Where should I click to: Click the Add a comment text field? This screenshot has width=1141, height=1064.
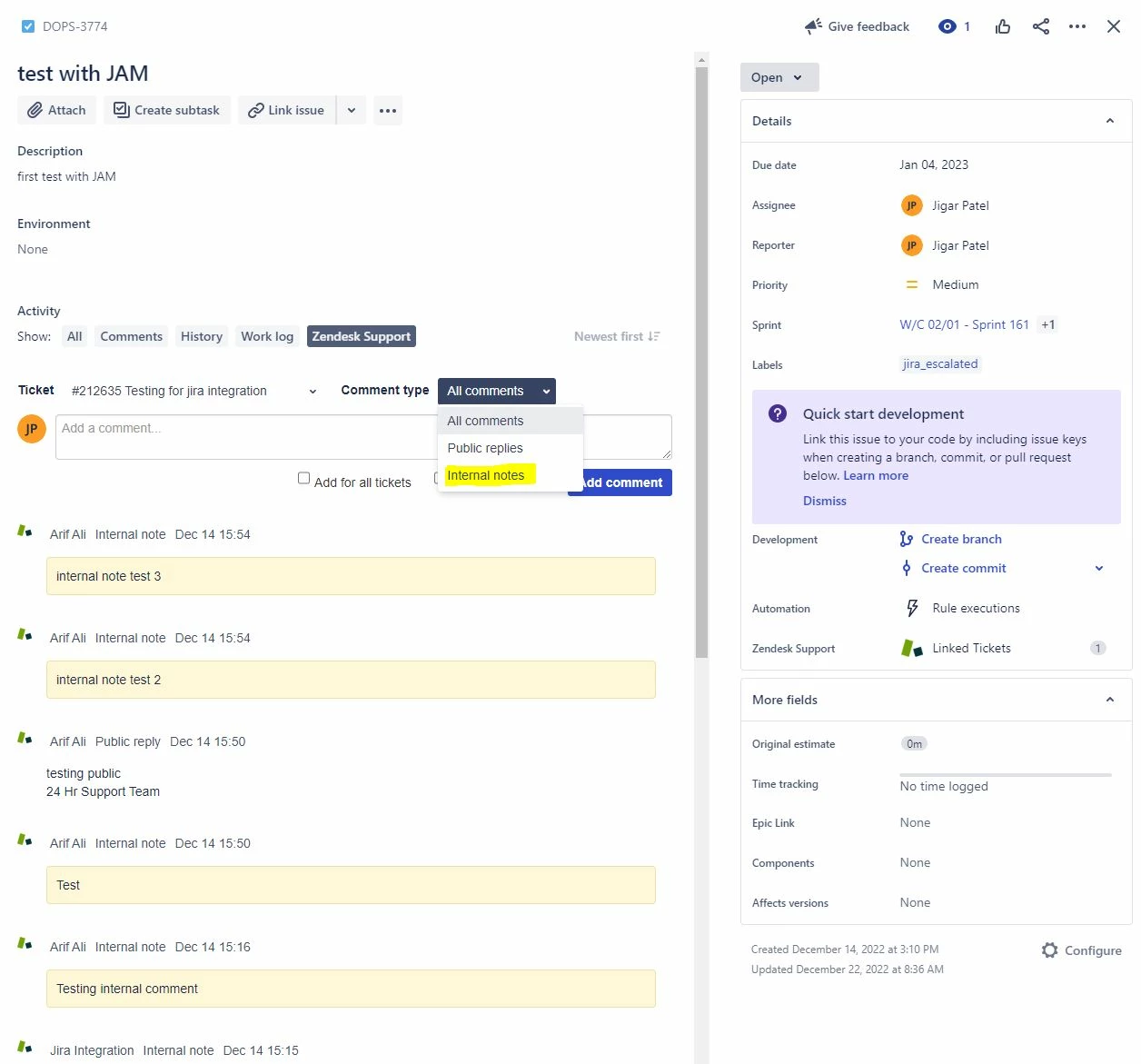click(x=363, y=437)
